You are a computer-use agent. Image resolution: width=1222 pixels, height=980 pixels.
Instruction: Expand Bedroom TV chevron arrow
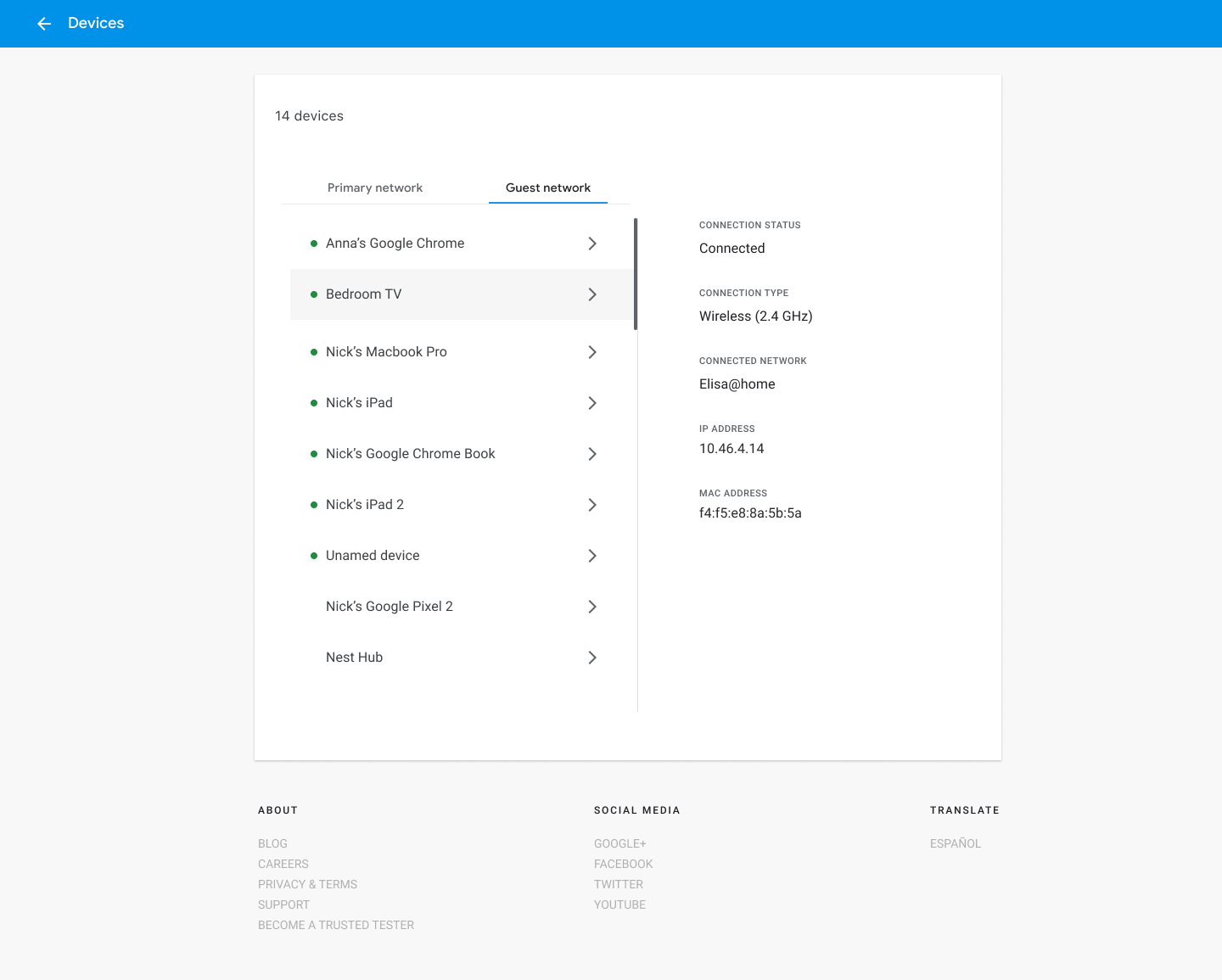[x=592, y=294]
